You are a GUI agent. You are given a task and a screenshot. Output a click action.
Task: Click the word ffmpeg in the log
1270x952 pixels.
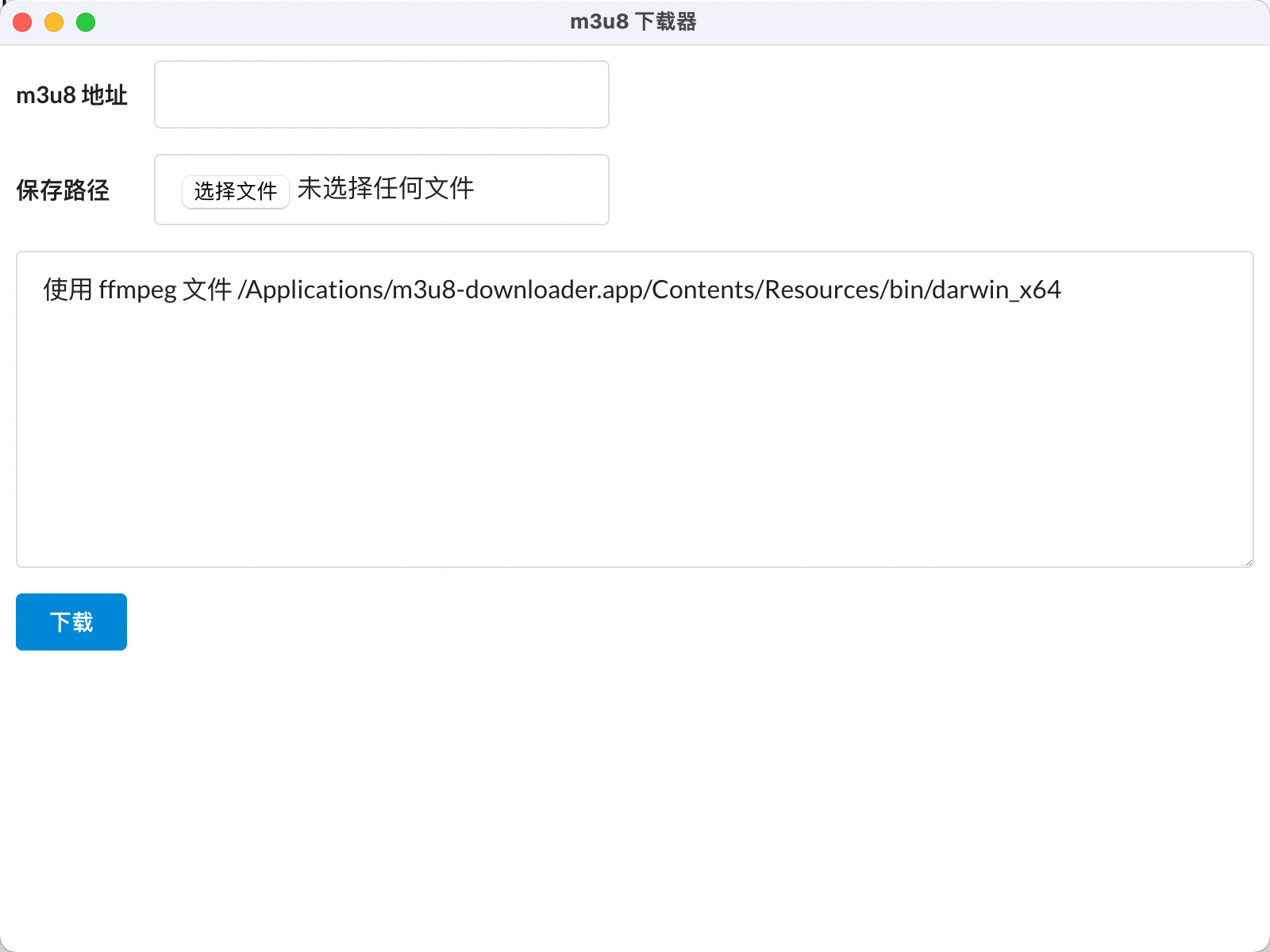point(137,290)
